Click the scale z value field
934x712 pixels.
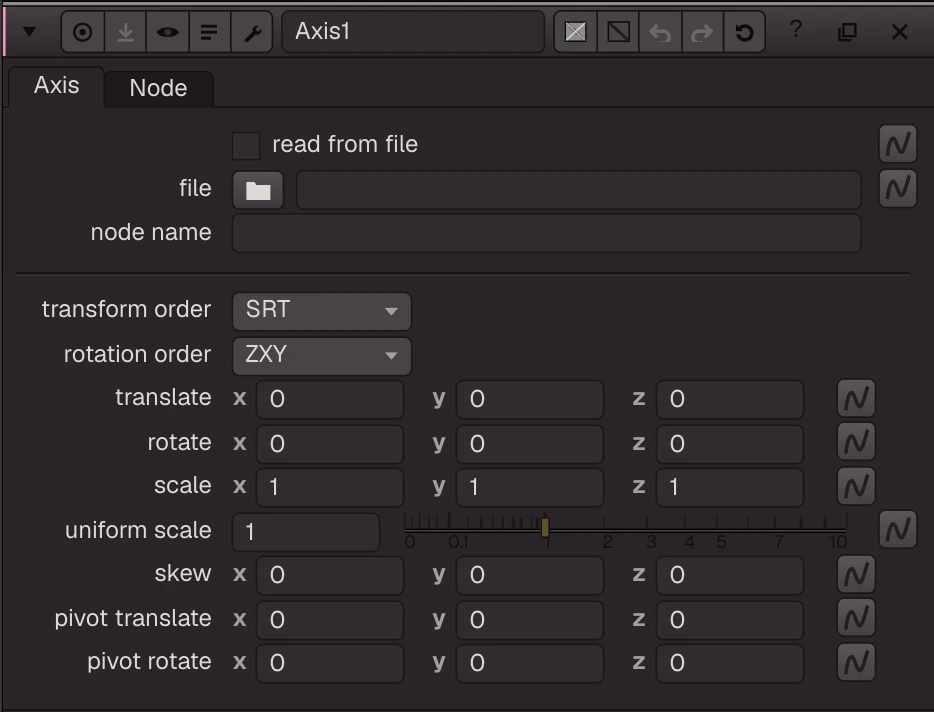pos(730,487)
